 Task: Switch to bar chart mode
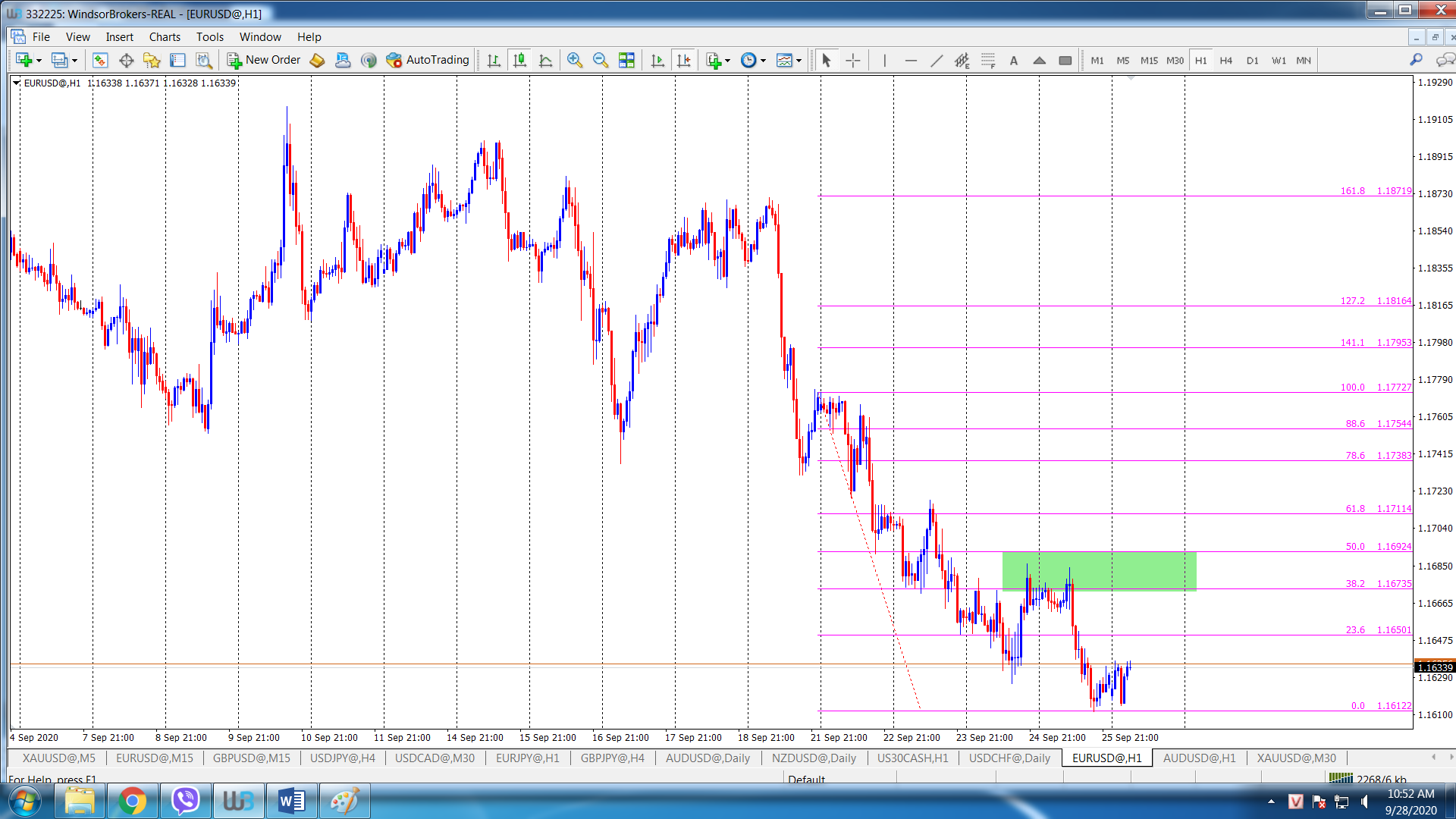coord(494,60)
